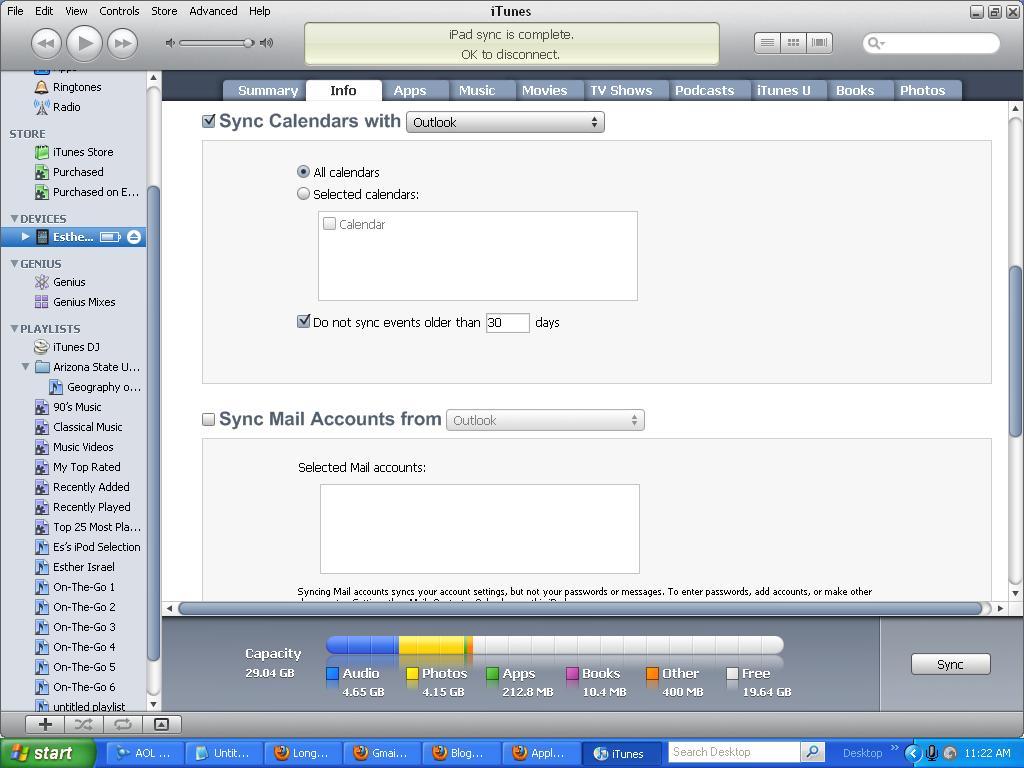Open the Outlook calendars dropdown
Image resolution: width=1024 pixels, height=768 pixels.
505,121
